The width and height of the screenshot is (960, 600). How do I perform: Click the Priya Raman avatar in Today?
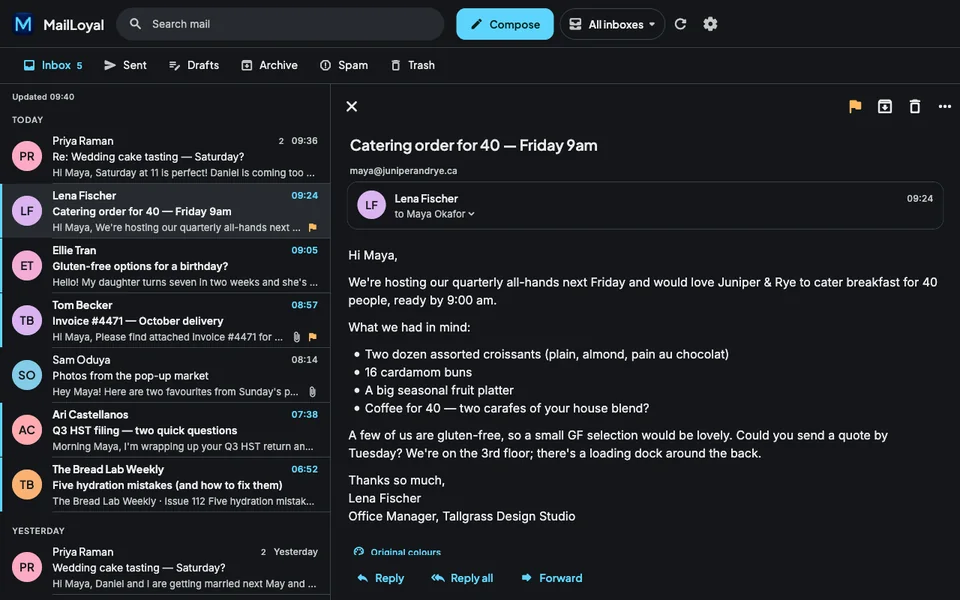(27, 156)
